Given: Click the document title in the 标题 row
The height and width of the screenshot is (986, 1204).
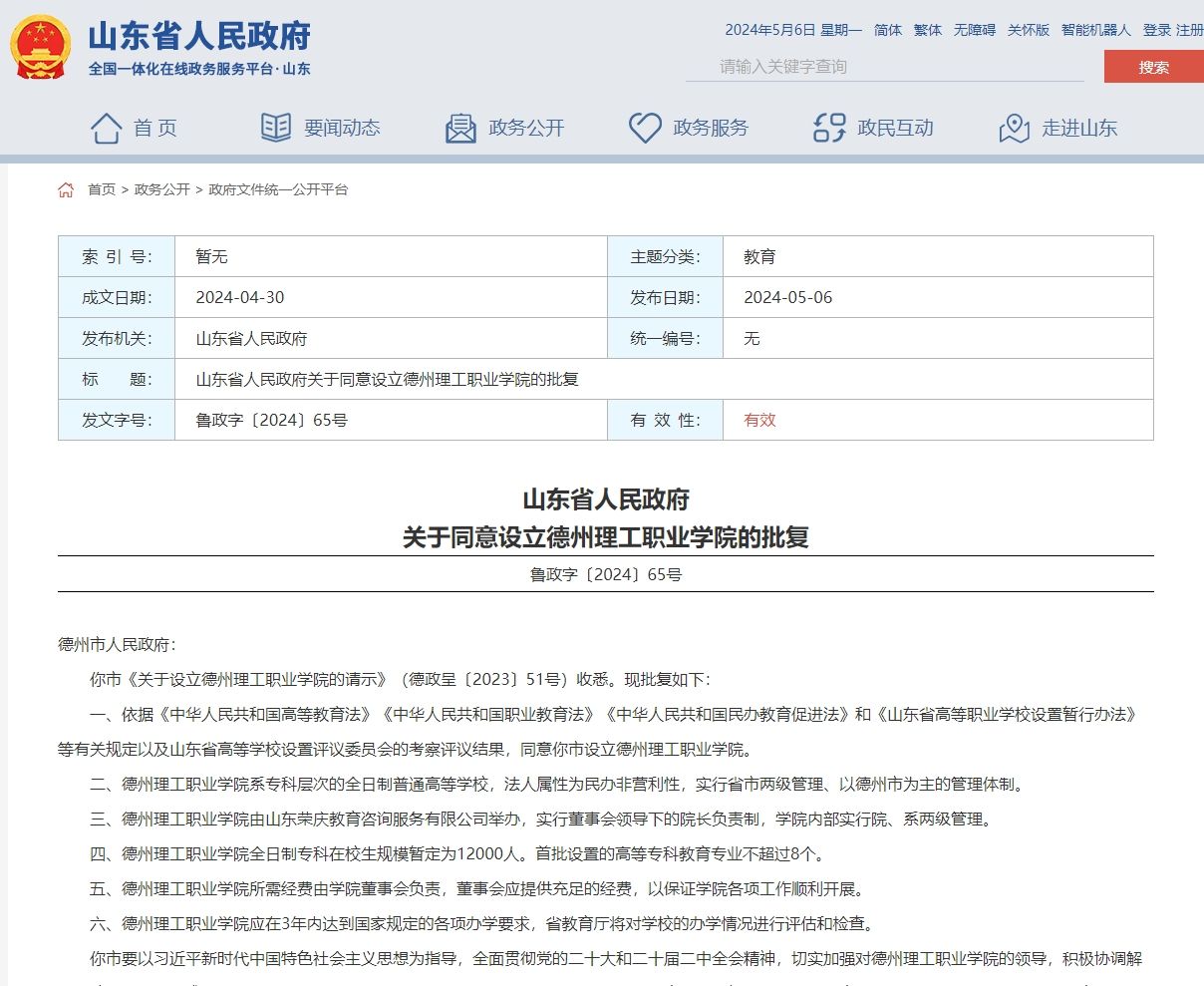Looking at the screenshot, I should pos(387,380).
